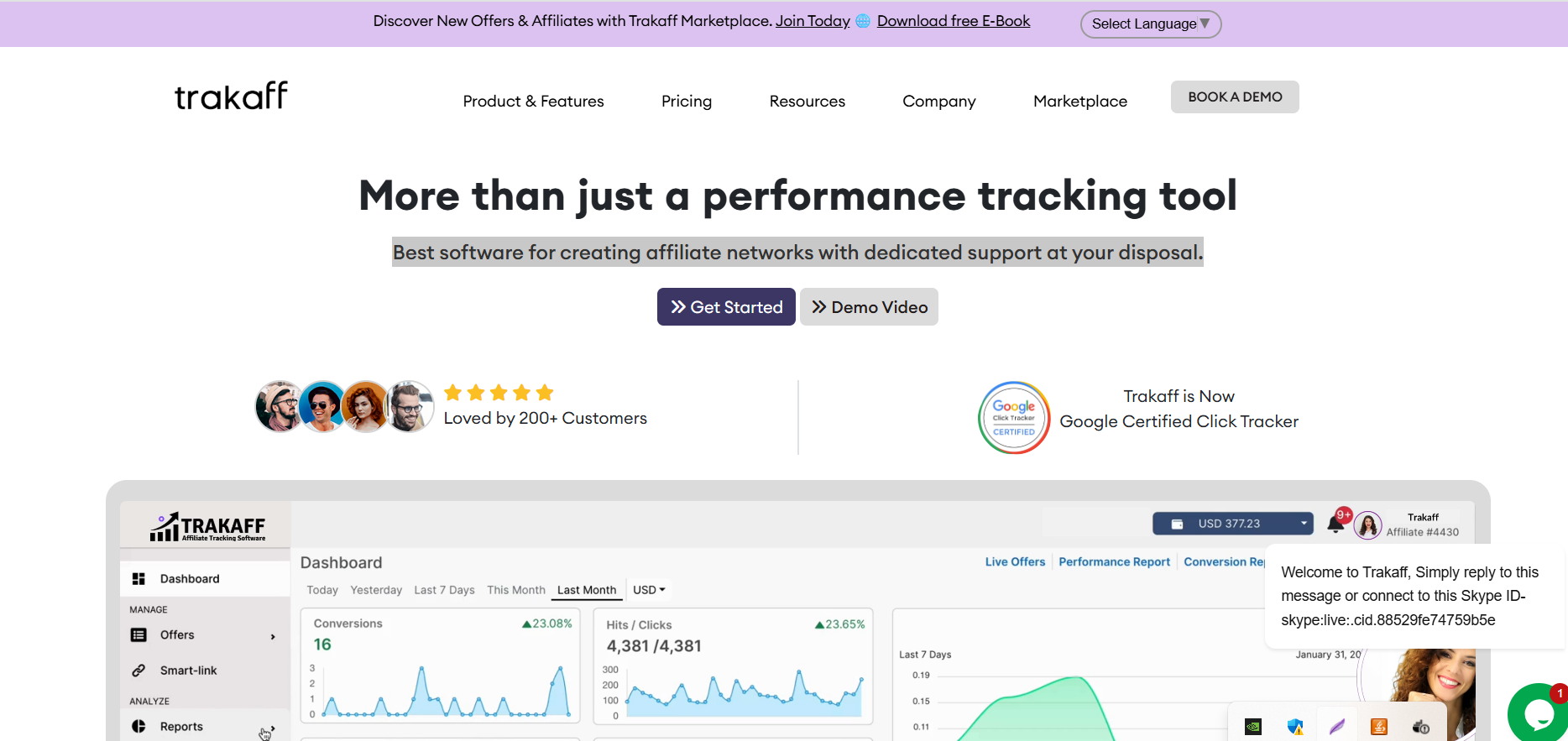Click the Smart-link chain icon

[x=139, y=671]
